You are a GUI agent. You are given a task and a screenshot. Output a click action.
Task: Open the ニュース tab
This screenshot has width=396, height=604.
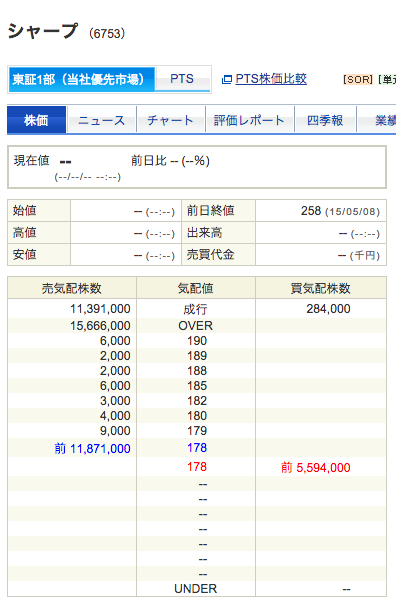[x=102, y=120]
